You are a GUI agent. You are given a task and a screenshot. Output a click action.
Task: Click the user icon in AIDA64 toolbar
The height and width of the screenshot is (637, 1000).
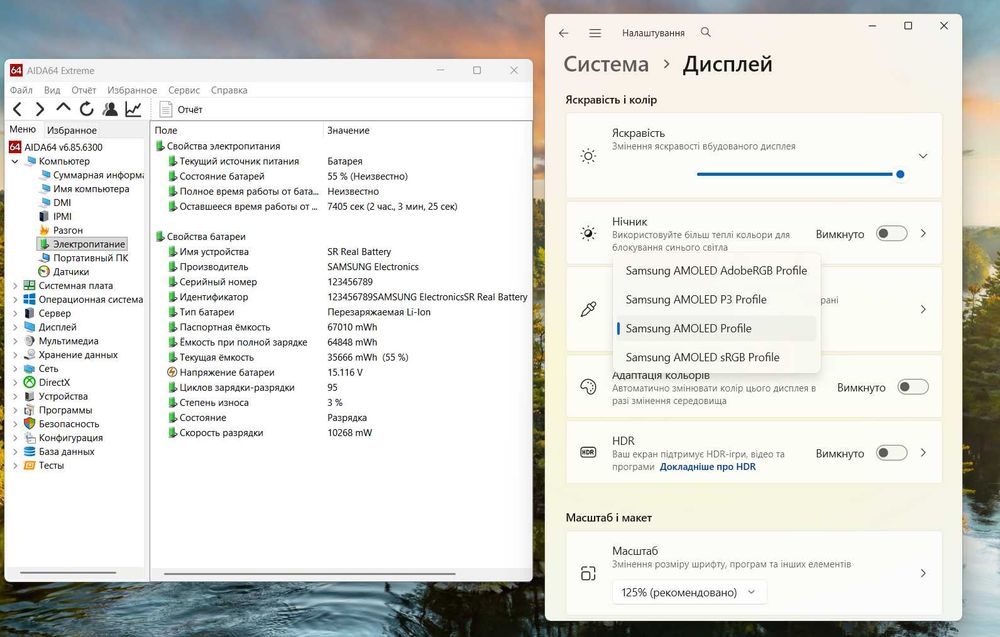(110, 109)
